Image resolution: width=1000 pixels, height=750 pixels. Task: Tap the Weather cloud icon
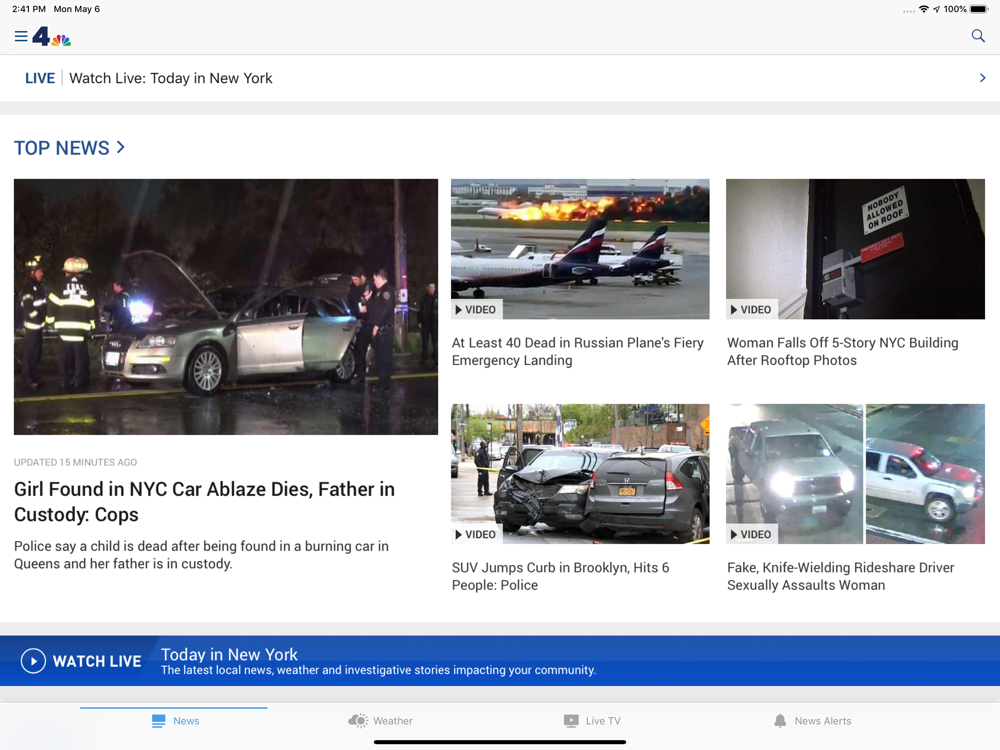coord(358,720)
